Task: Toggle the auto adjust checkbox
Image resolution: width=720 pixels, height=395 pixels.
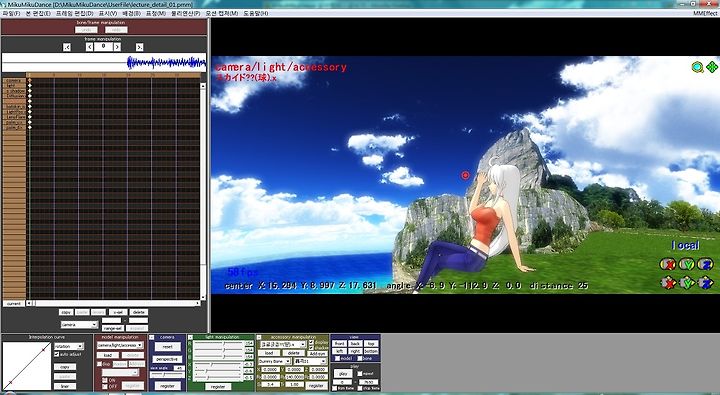Action: [x=57, y=354]
